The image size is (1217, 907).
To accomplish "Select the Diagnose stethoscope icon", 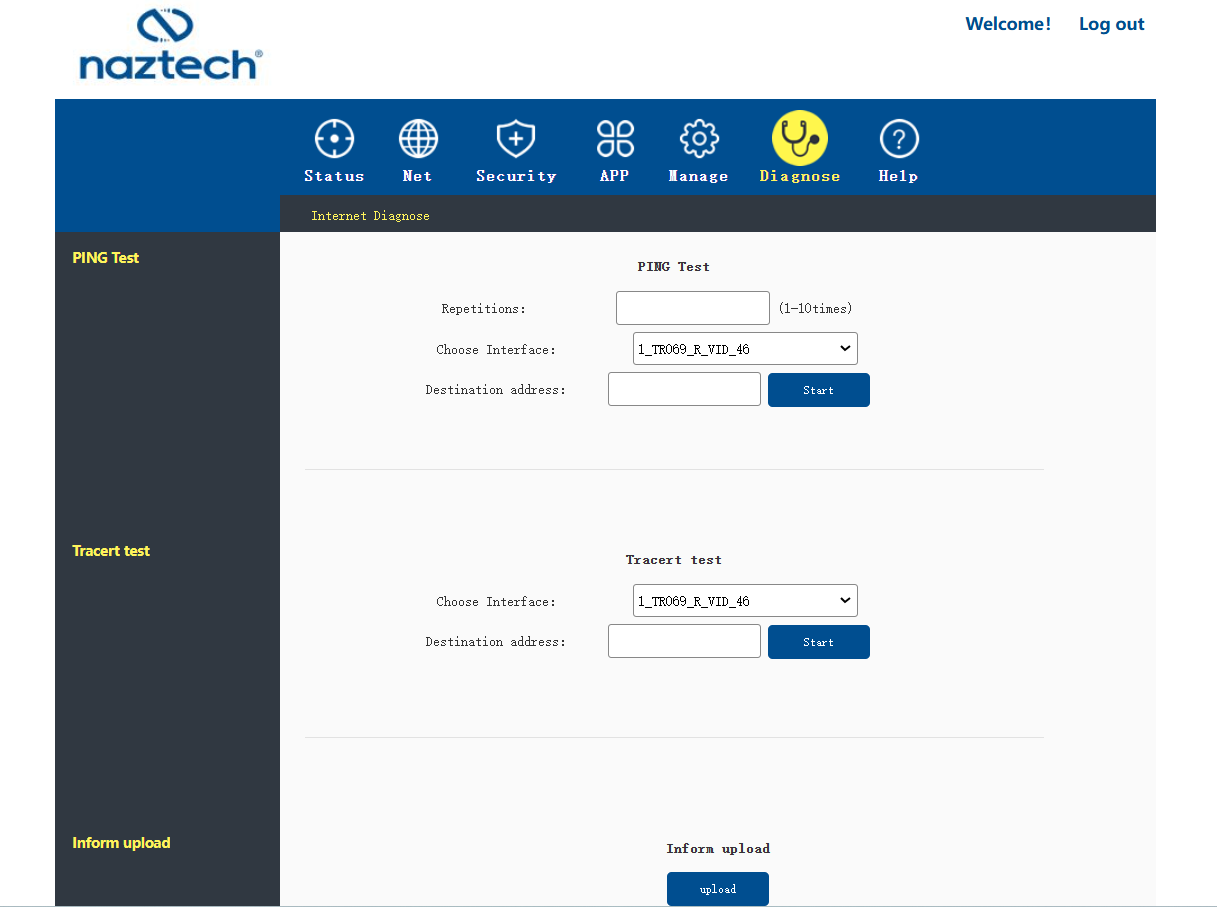I will (800, 138).
